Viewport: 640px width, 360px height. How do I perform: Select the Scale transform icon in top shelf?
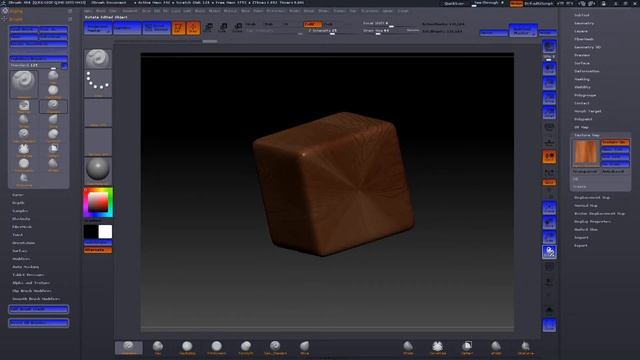tap(223, 28)
